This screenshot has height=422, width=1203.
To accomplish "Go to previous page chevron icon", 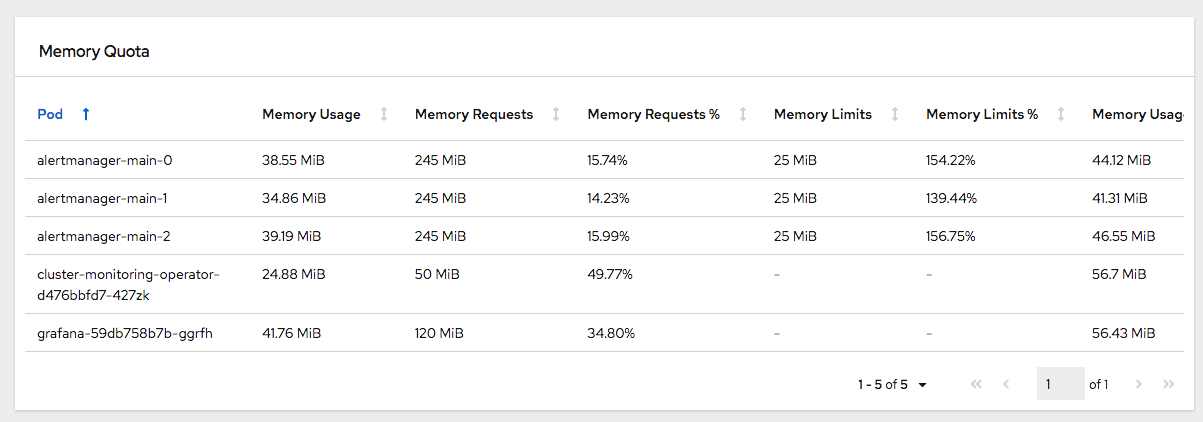I will click(x=1006, y=384).
